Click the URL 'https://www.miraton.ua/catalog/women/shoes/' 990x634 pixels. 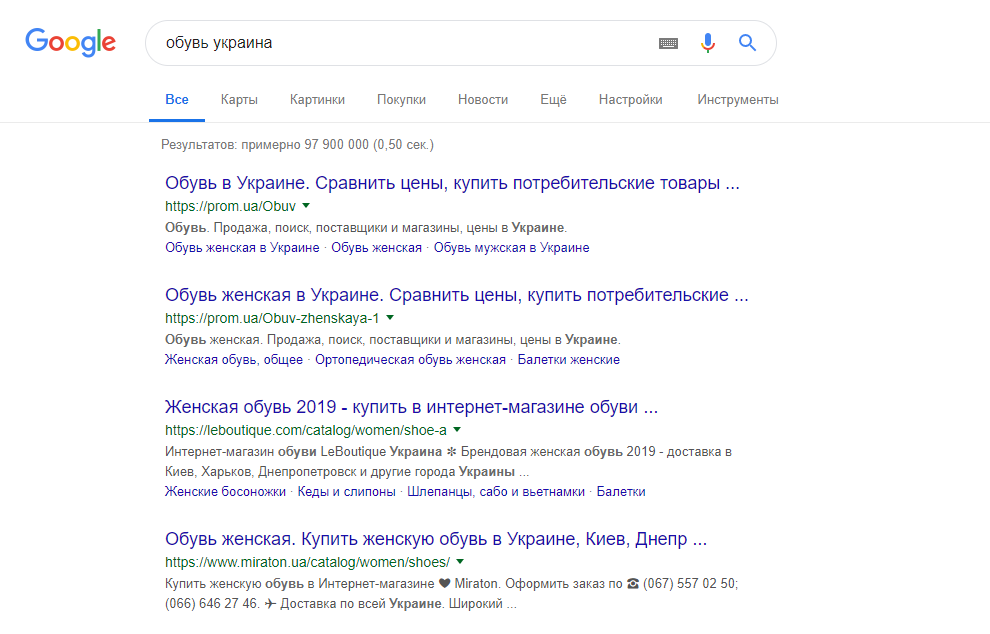coord(307,562)
